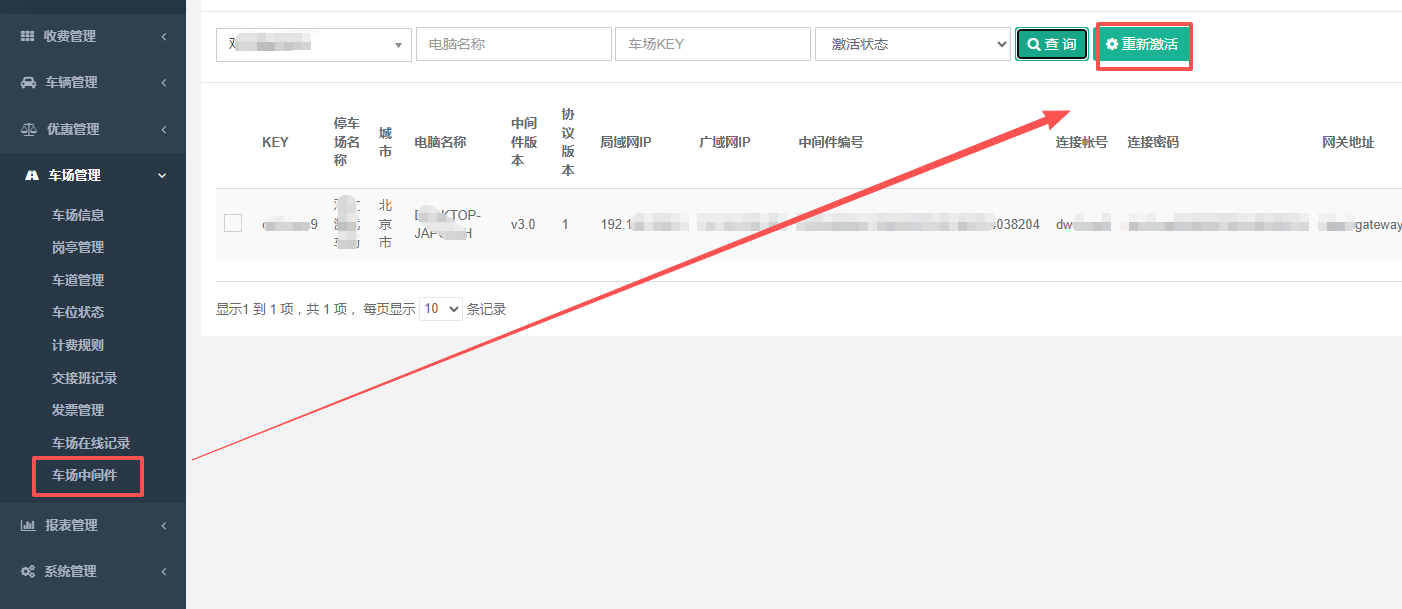Open 计费规则 in the sidebar

78,345
